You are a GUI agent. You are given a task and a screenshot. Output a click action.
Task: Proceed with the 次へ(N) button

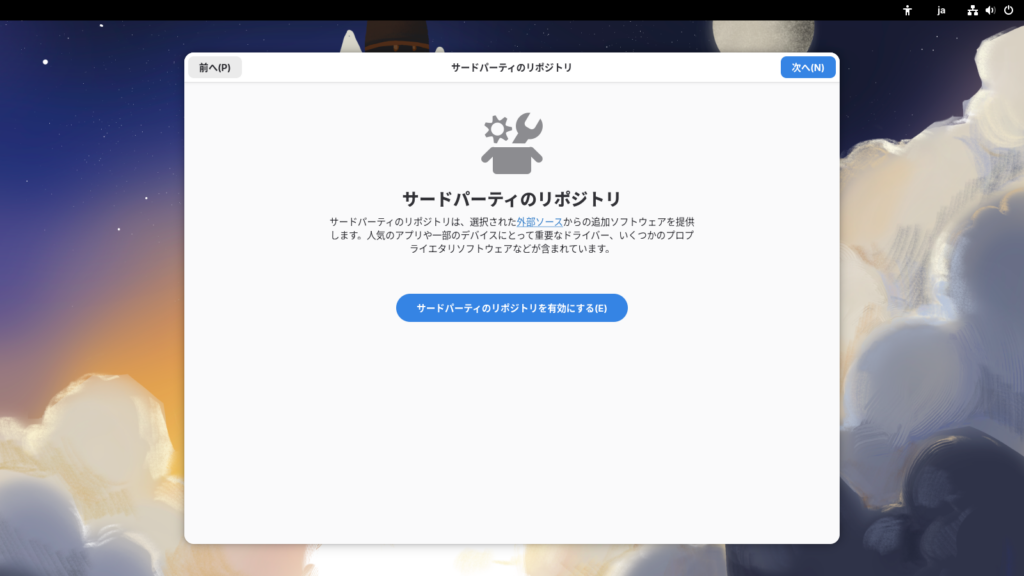807,67
